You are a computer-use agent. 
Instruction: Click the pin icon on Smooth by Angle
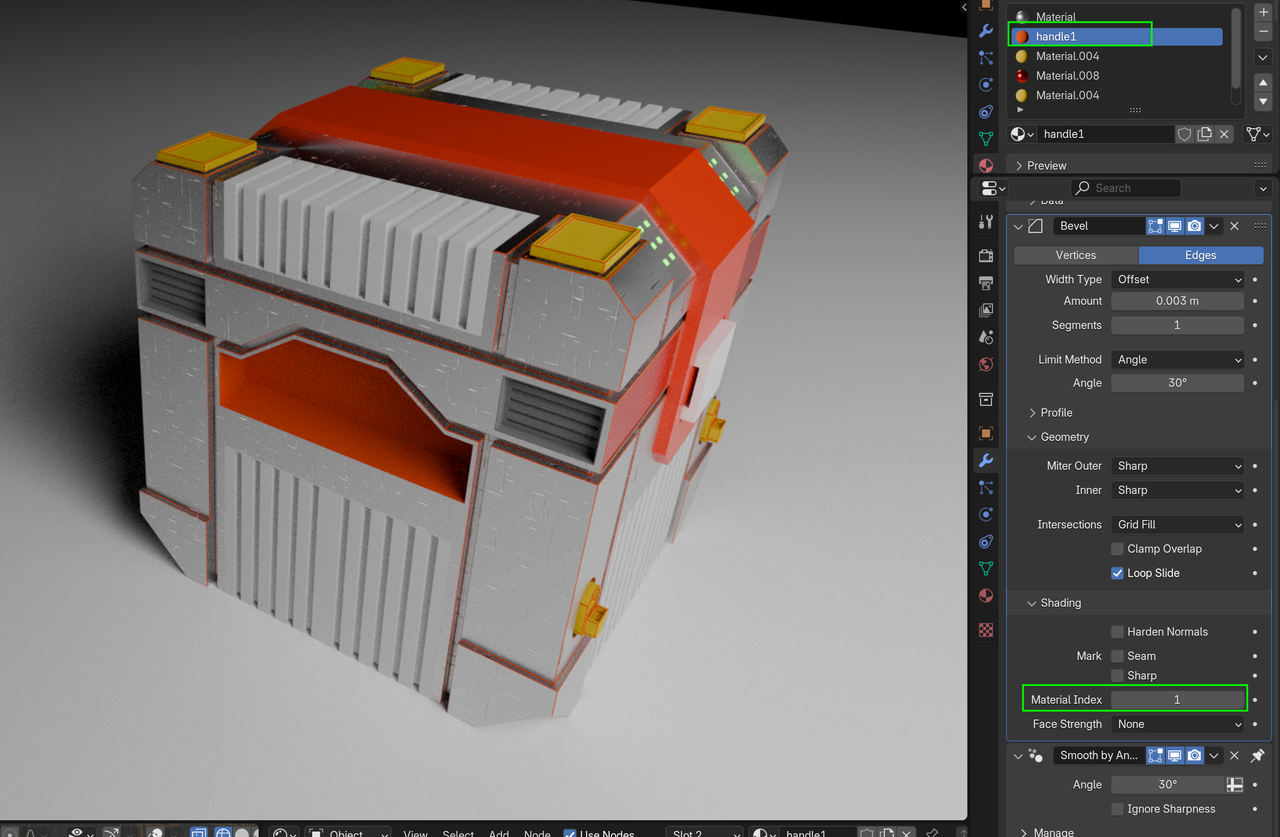1257,755
